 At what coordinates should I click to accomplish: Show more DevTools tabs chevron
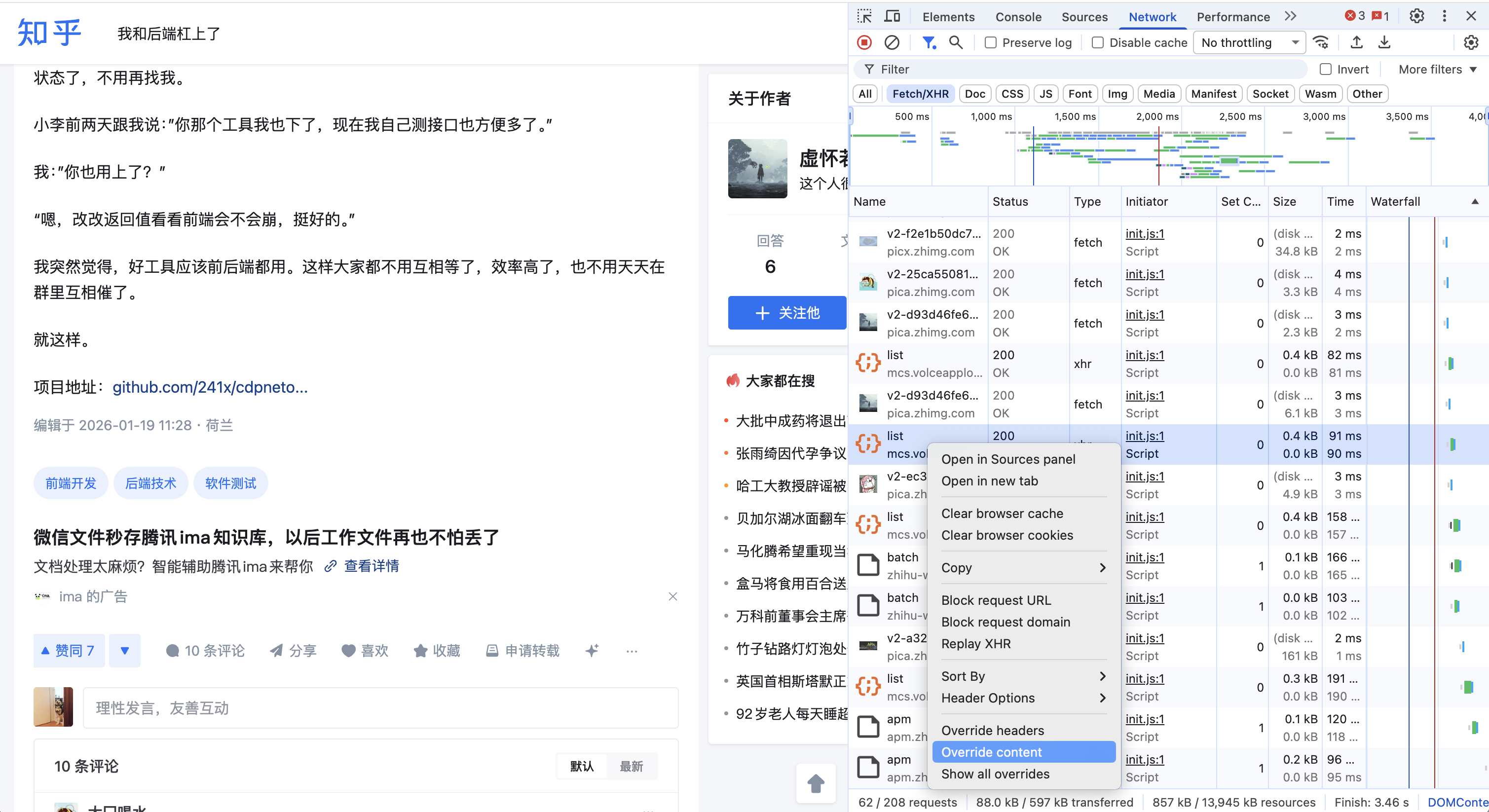coord(1290,16)
